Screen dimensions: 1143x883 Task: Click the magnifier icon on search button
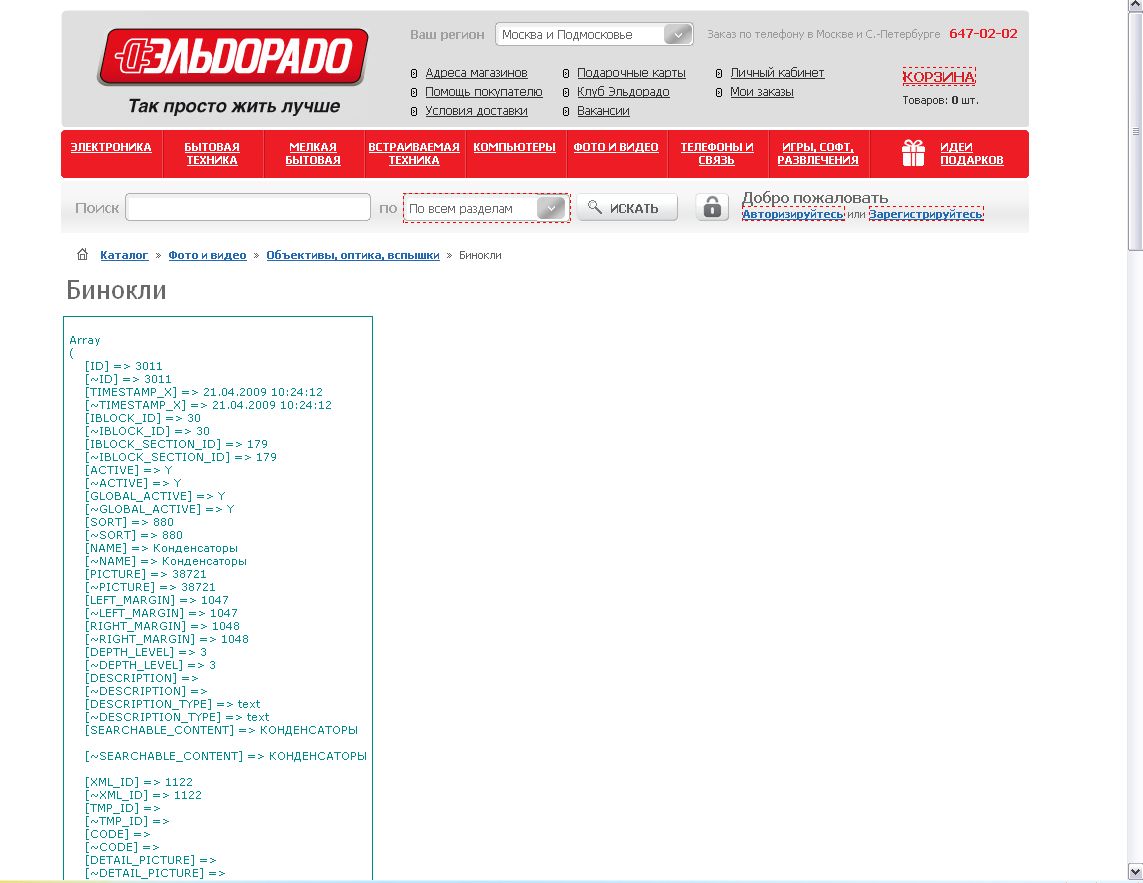click(595, 207)
